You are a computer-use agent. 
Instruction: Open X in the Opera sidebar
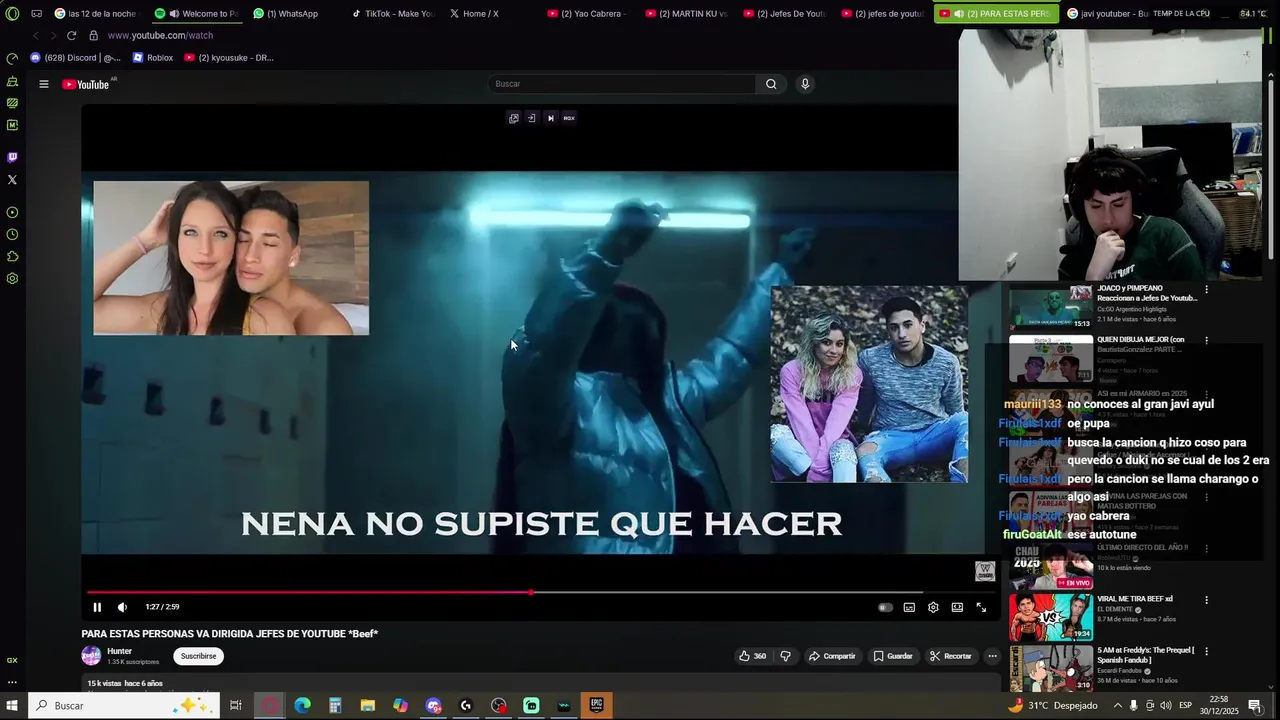[x=12, y=180]
